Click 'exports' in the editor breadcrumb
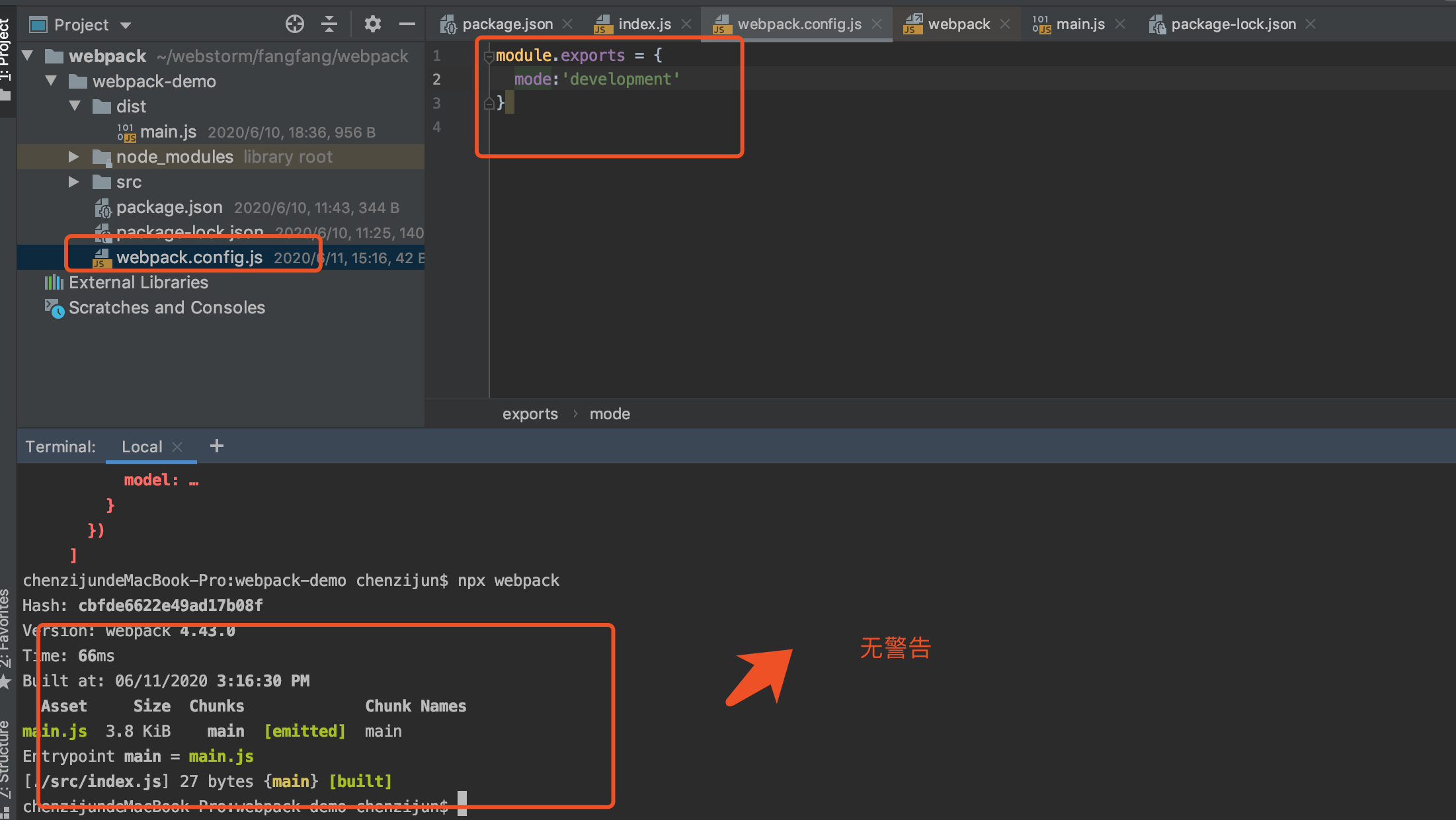 tap(530, 414)
